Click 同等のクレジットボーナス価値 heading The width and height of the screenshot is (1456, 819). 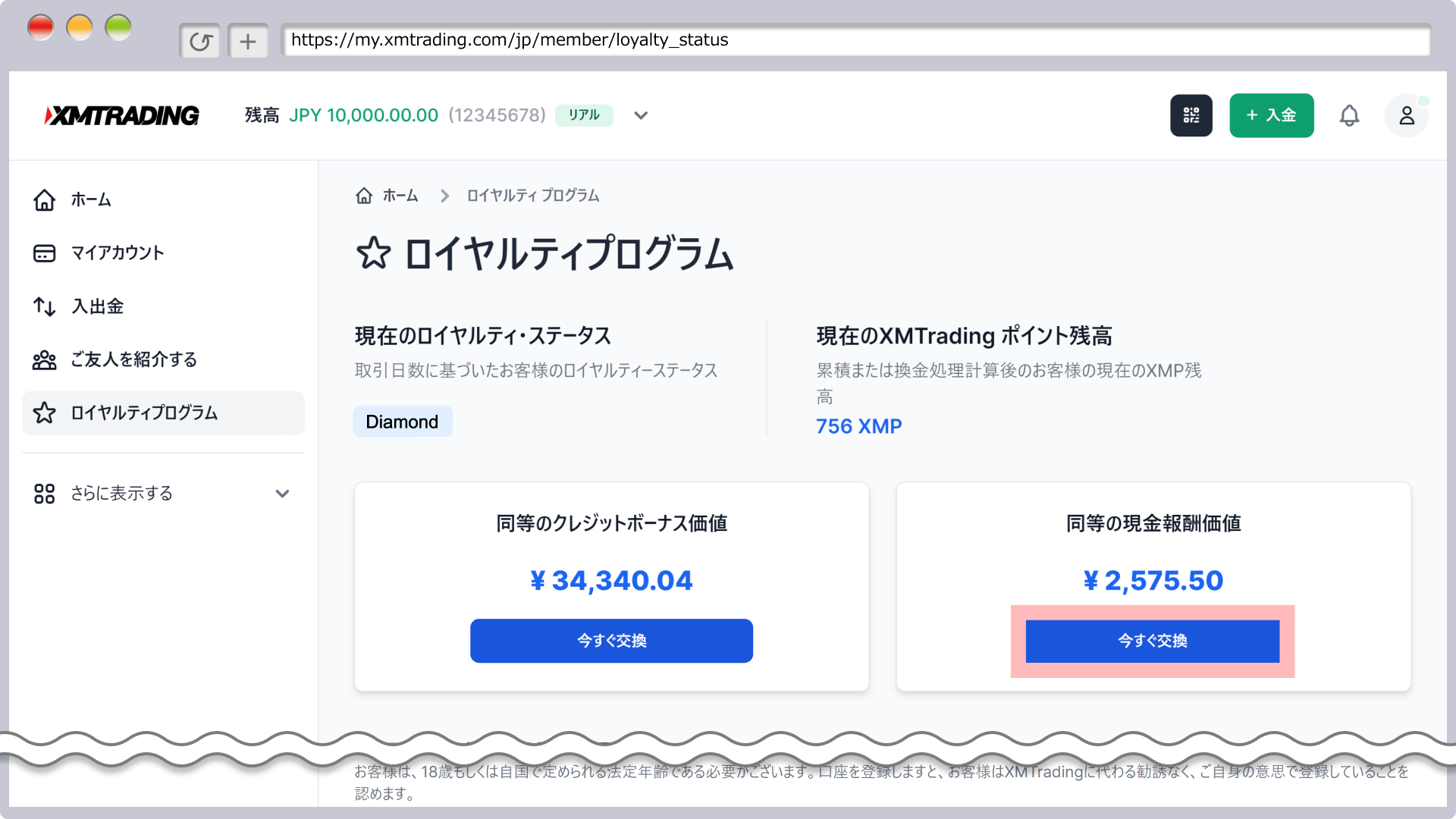611,523
